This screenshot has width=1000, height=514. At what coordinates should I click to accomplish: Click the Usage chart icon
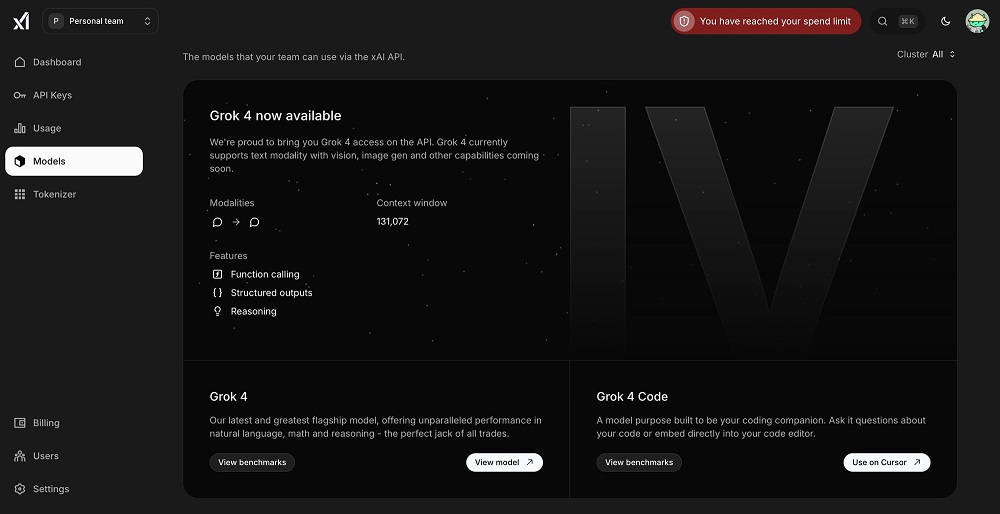(20, 128)
